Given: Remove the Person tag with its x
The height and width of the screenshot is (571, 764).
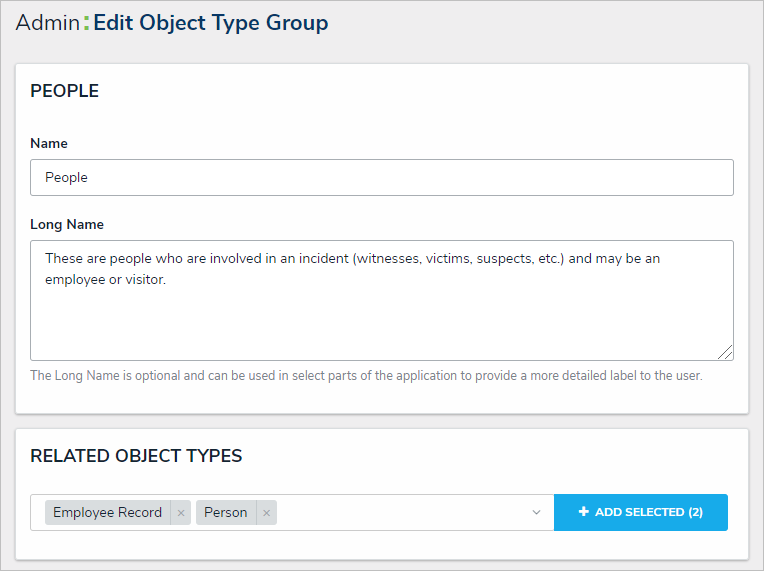Looking at the screenshot, I should 266,513.
